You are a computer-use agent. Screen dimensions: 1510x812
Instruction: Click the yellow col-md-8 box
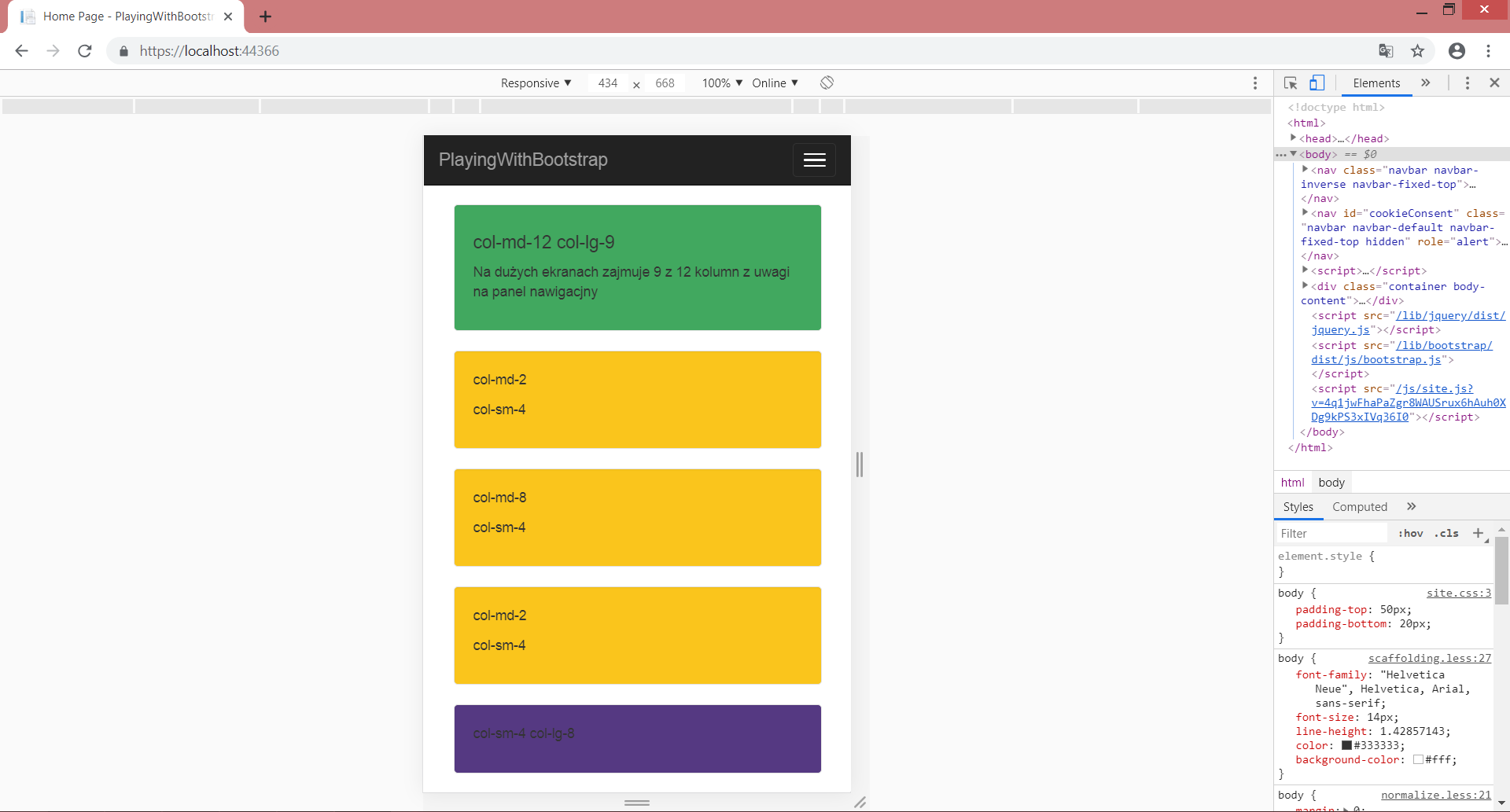pyautogui.click(x=638, y=517)
